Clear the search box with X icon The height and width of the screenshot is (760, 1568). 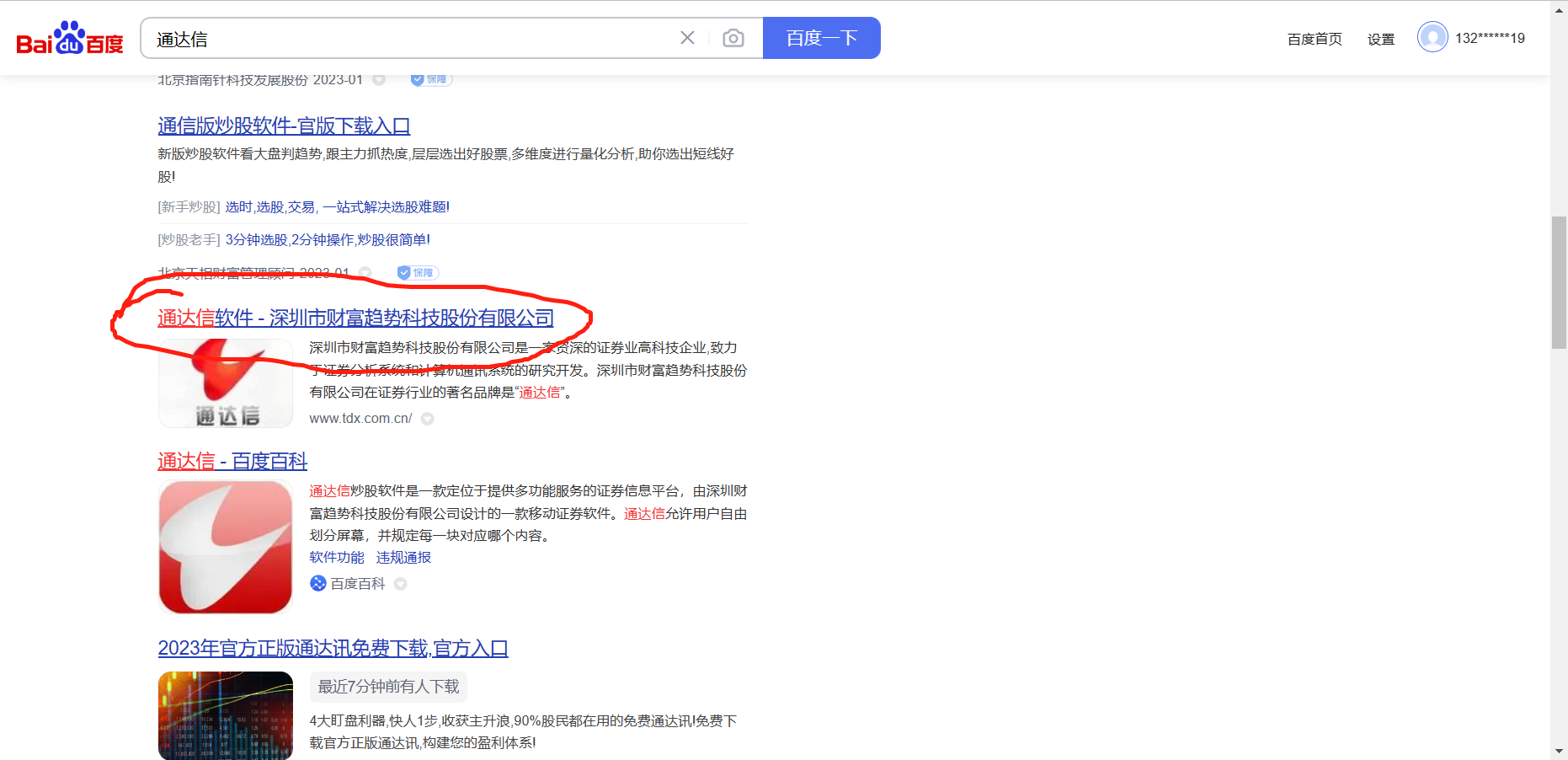tap(687, 38)
